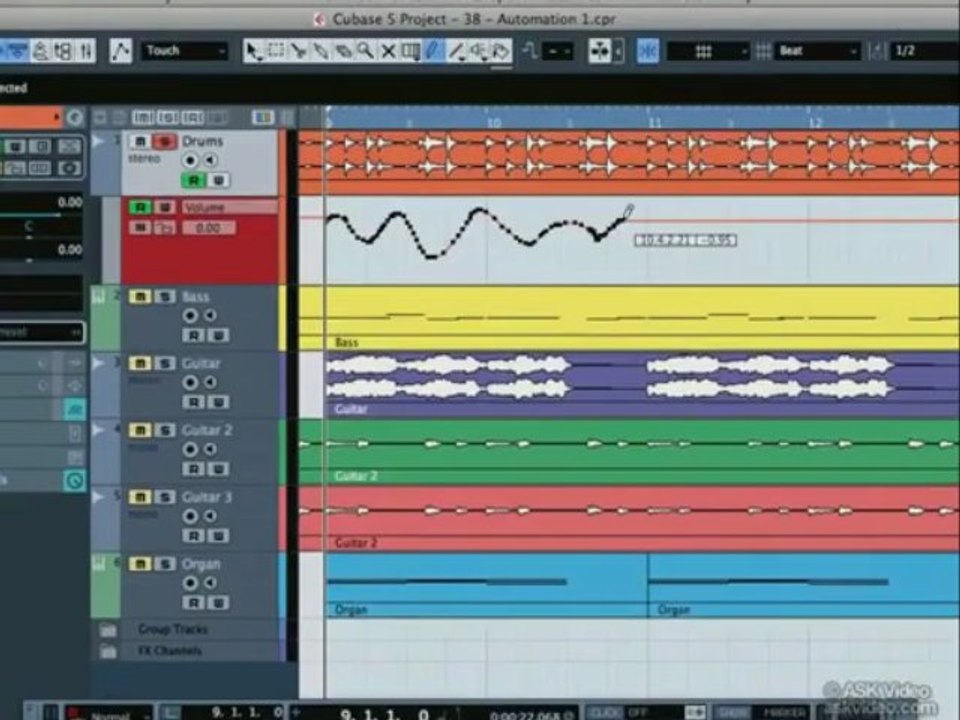
Task: Open the automation panel icon
Action: 121,51
